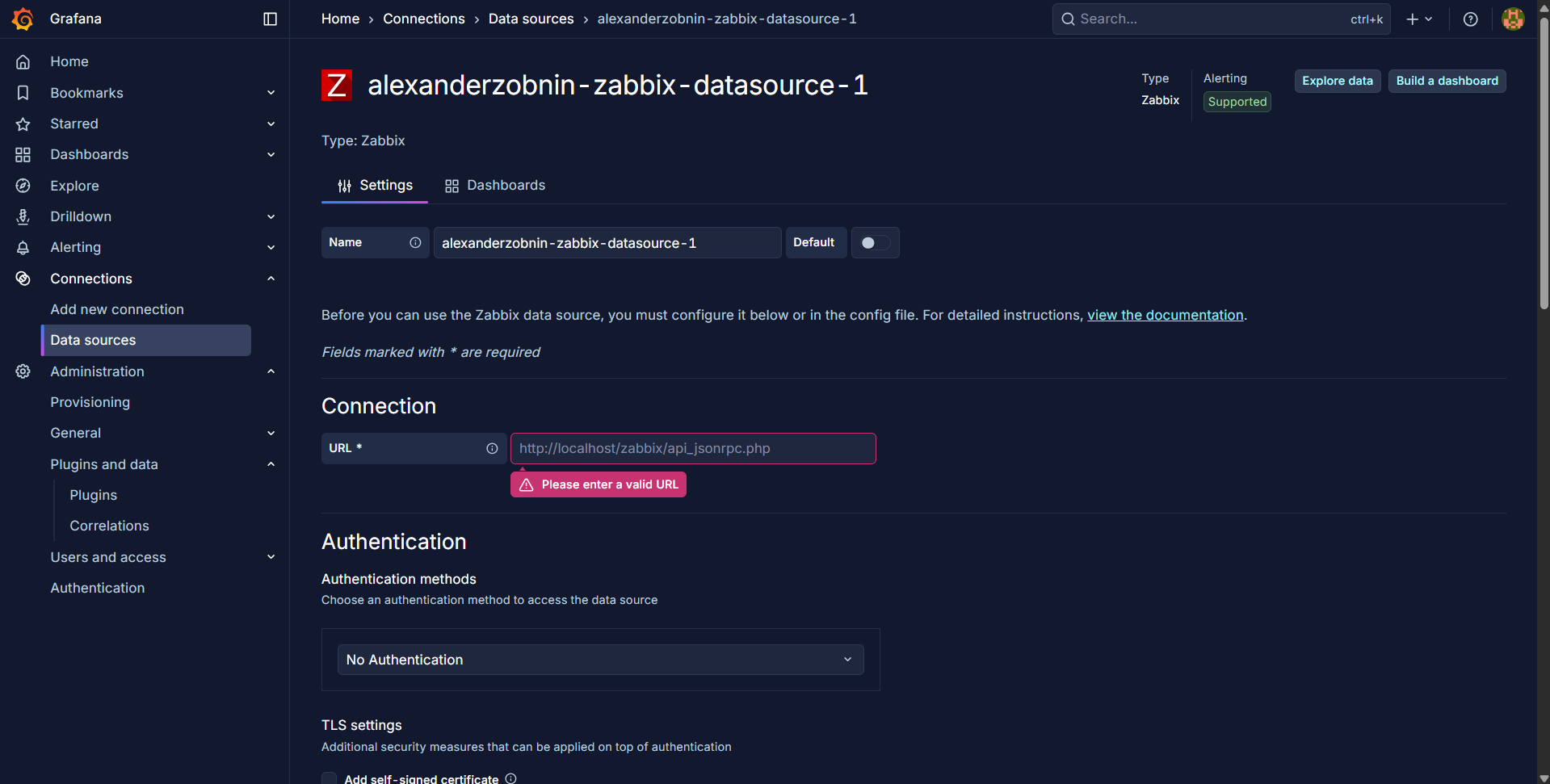Open the plus new-item dropdown in header

[x=1418, y=19]
